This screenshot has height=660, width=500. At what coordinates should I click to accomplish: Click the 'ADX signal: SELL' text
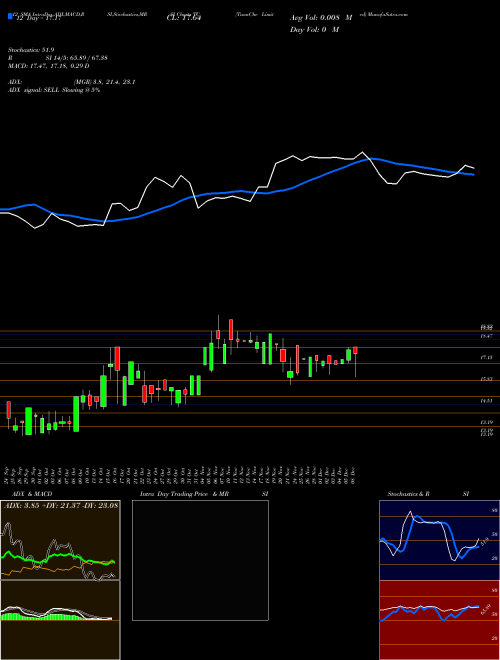pos(34,90)
